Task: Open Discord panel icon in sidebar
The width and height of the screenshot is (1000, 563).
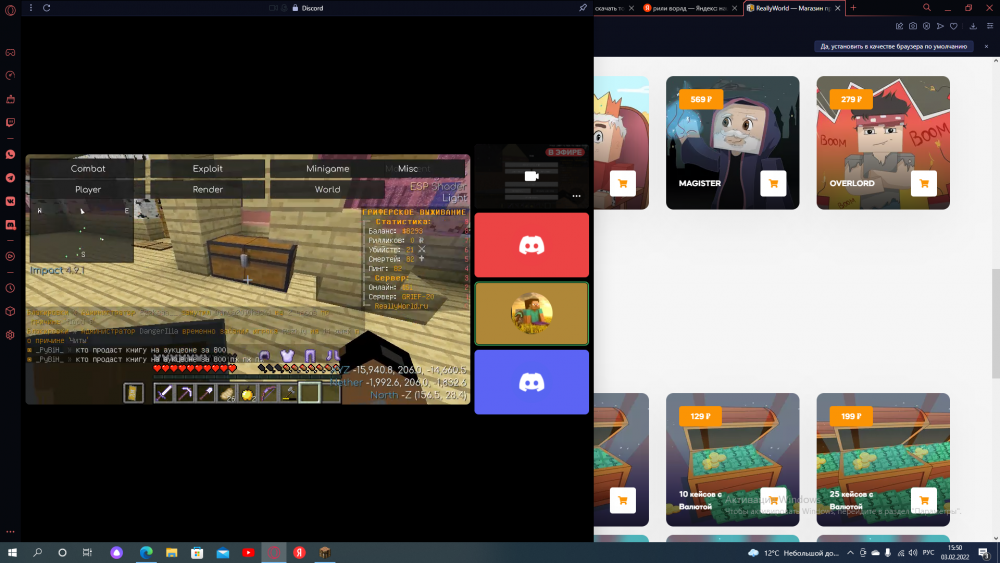Action: pyautogui.click(x=10, y=224)
